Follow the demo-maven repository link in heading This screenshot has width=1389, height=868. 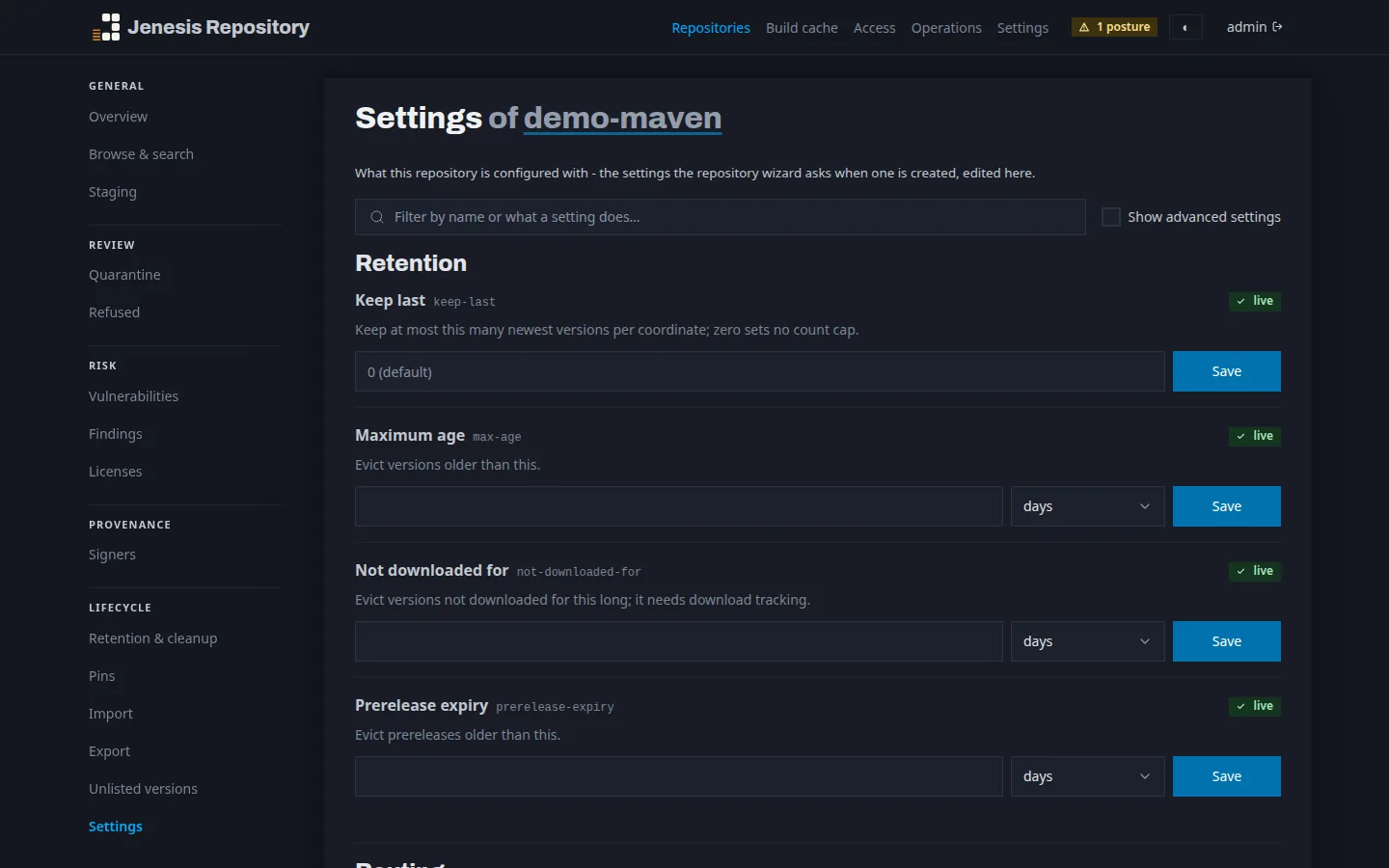tap(623, 118)
